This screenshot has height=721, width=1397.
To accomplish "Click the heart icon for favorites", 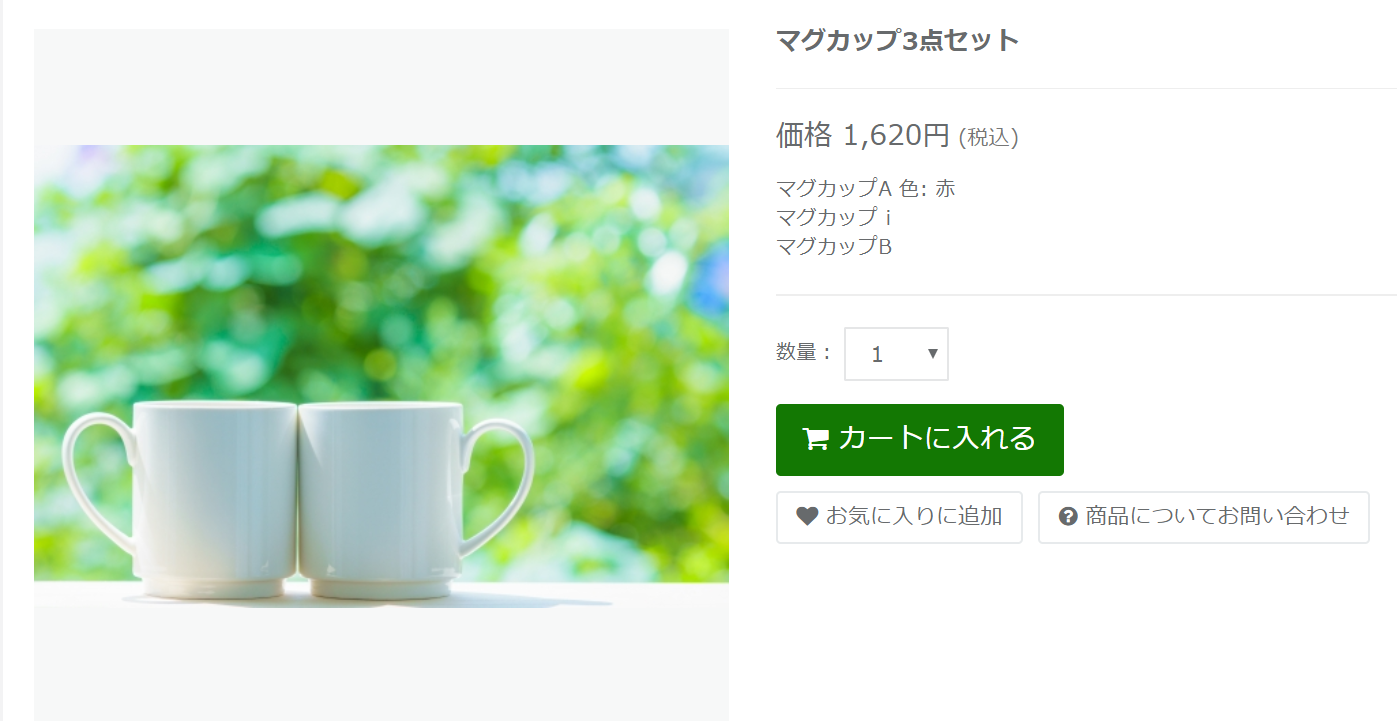I will click(x=807, y=516).
